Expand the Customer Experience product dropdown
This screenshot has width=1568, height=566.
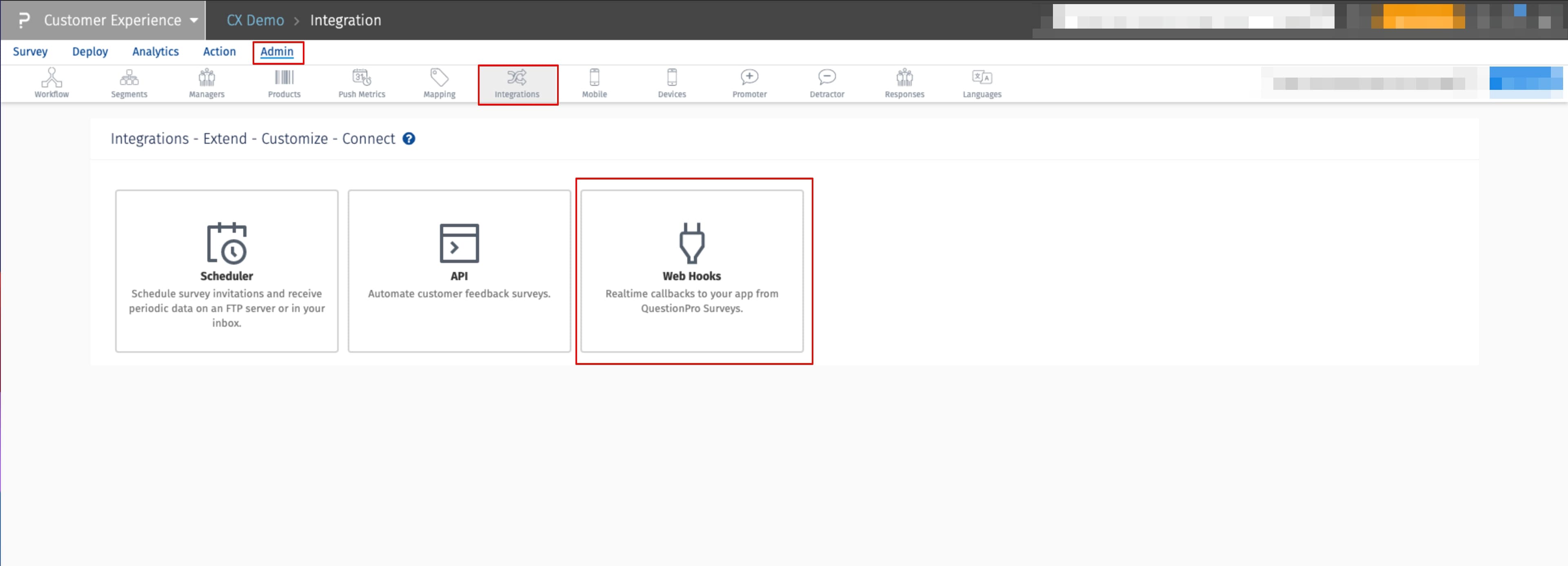193,20
